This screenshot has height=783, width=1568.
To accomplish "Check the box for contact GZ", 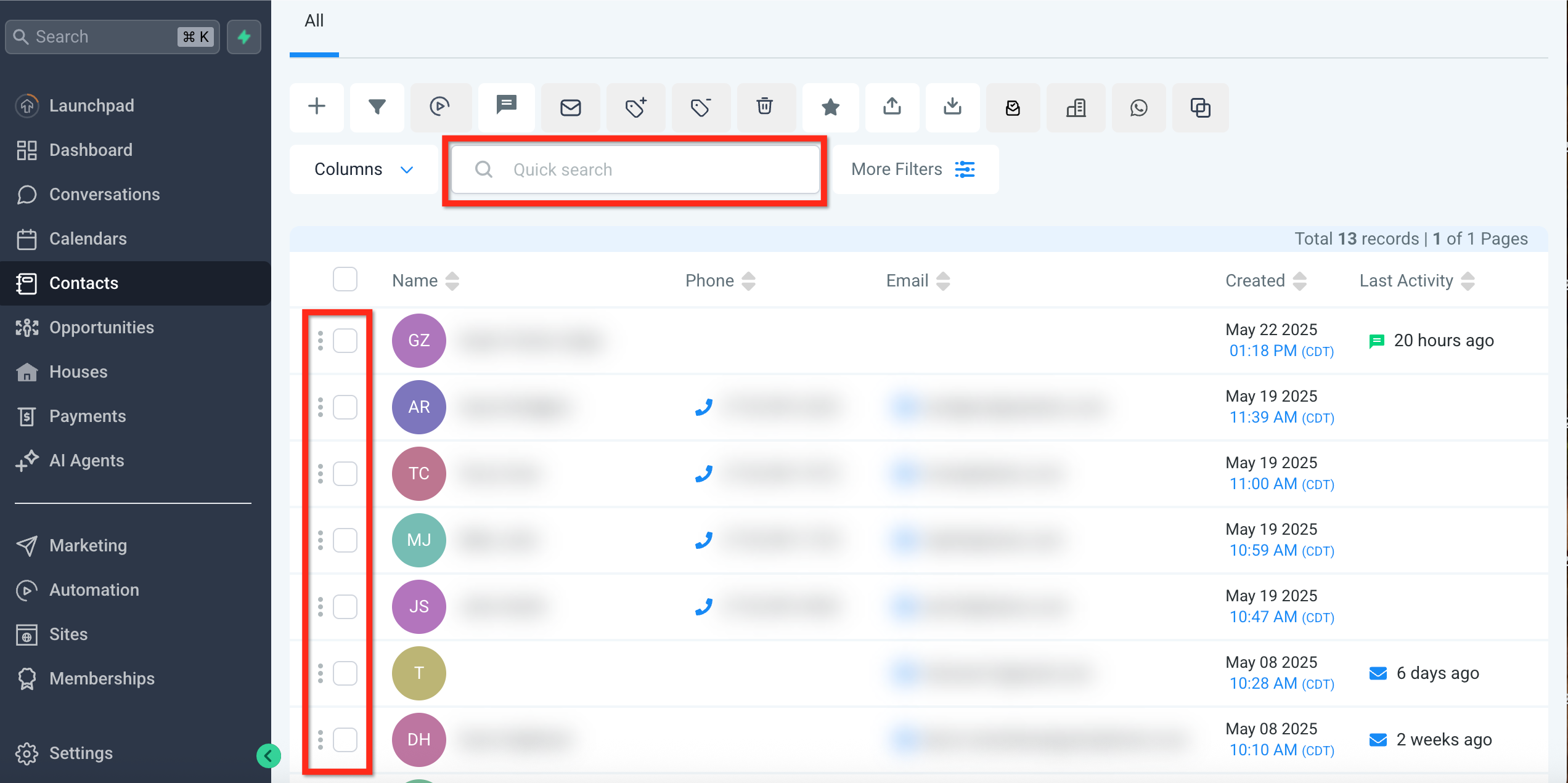I will click(x=345, y=341).
